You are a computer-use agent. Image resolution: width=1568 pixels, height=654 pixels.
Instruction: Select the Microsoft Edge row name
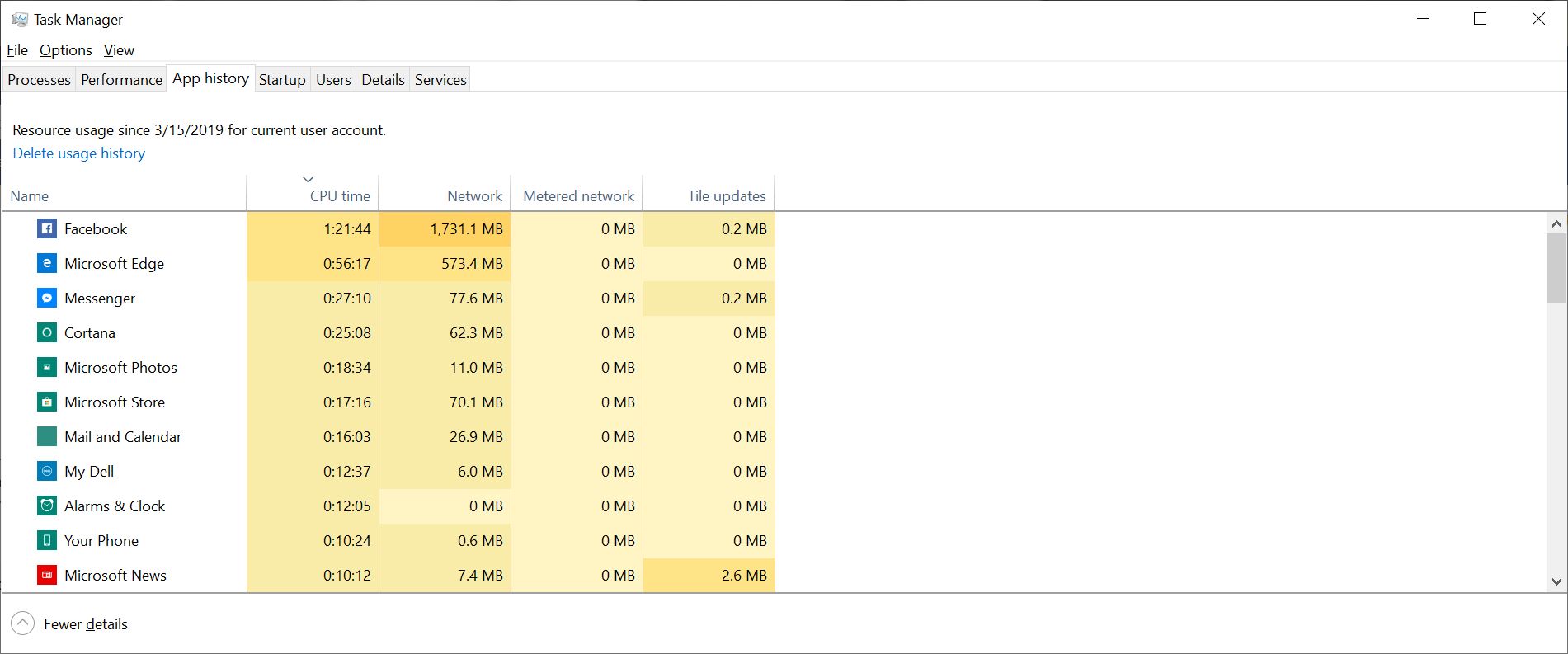[114, 264]
